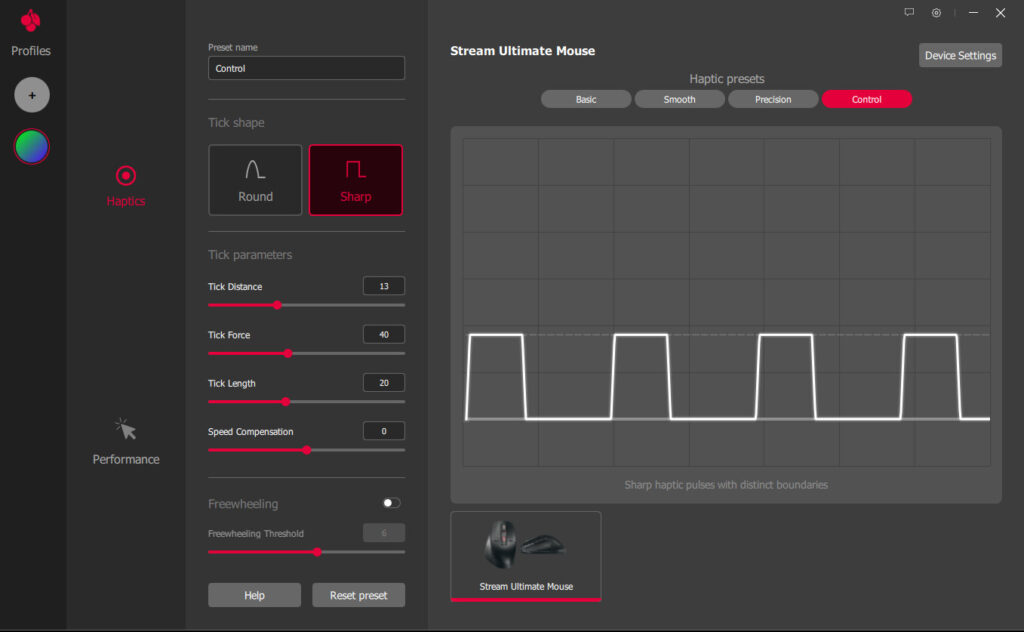Select the Stream Ultimate Mouse device thumbnail
Screen dimensions: 1024x632
coord(526,555)
